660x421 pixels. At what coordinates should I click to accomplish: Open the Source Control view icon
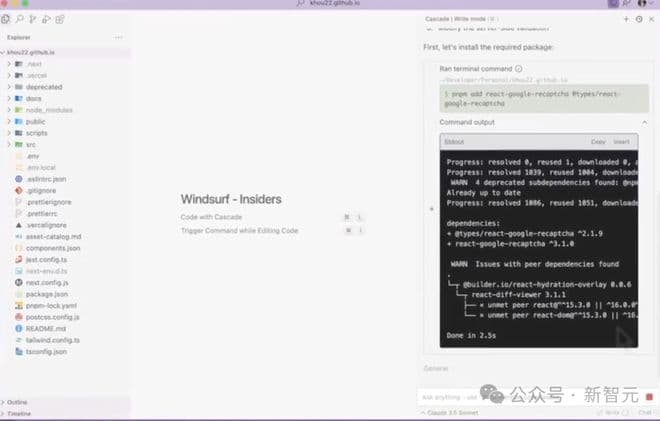click(31, 19)
